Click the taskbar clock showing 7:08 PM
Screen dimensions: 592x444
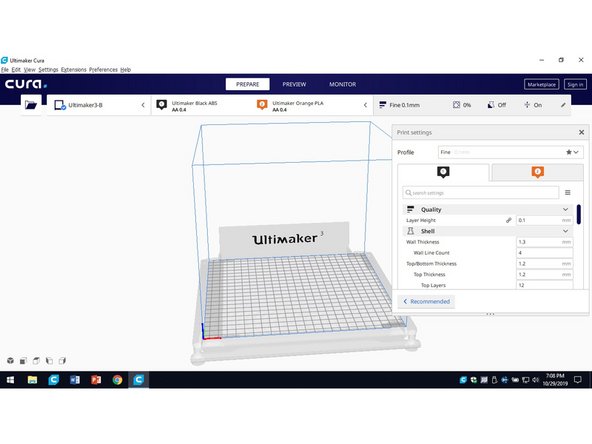(x=555, y=380)
